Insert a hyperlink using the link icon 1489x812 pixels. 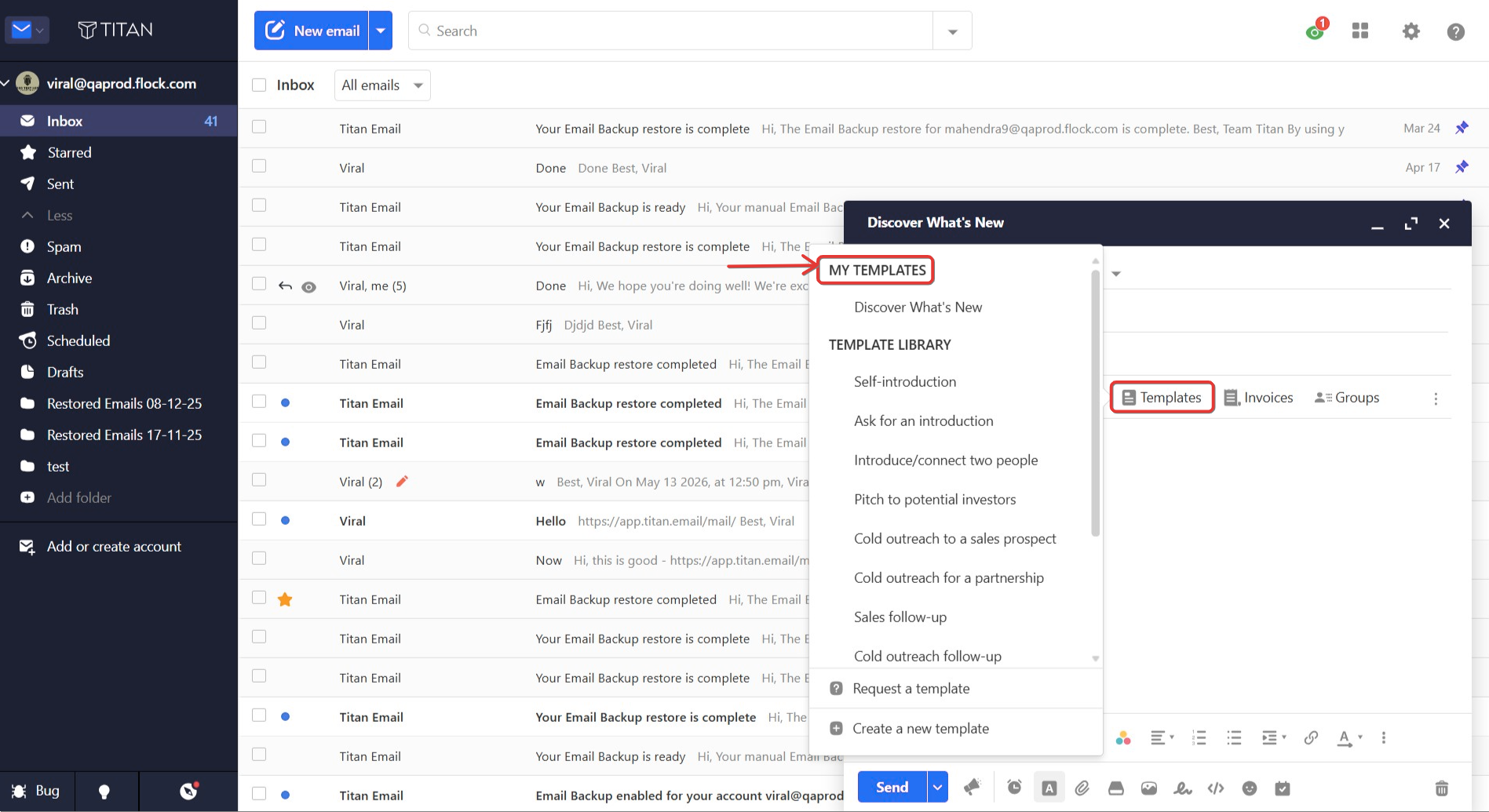pyautogui.click(x=1311, y=737)
